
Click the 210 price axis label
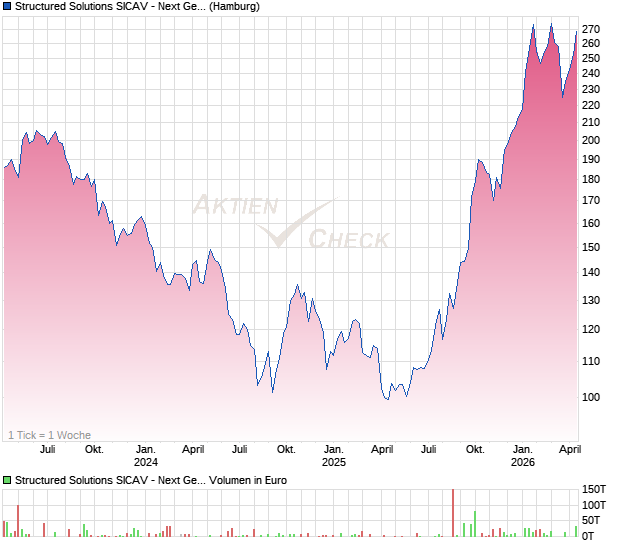pyautogui.click(x=591, y=122)
